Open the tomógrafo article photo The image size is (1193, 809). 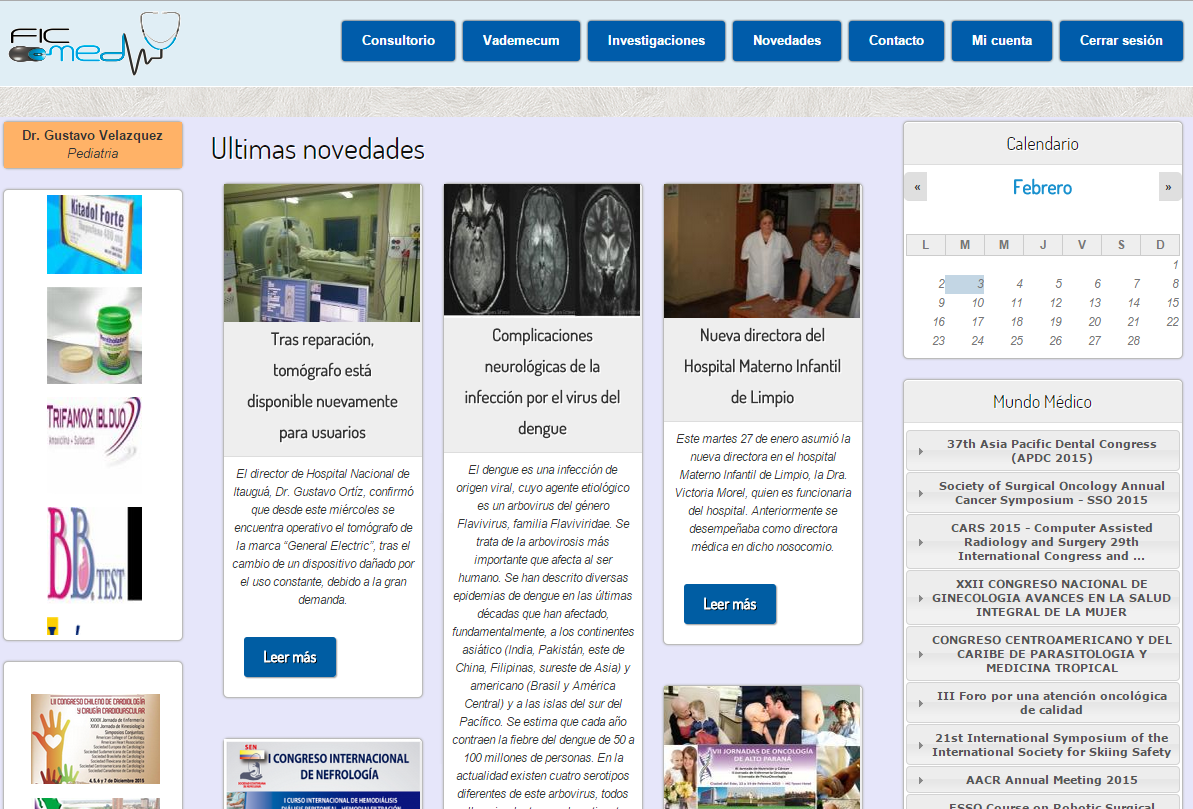pyautogui.click(x=322, y=253)
